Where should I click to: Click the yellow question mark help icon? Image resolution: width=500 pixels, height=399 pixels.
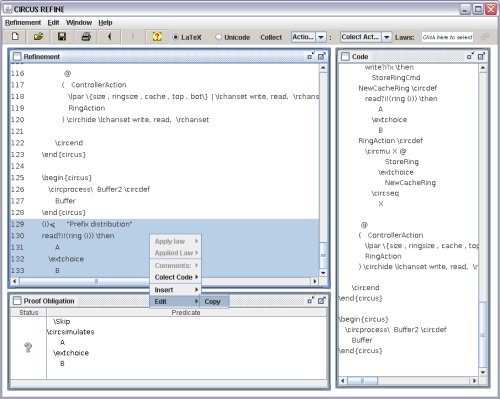click(x=157, y=37)
